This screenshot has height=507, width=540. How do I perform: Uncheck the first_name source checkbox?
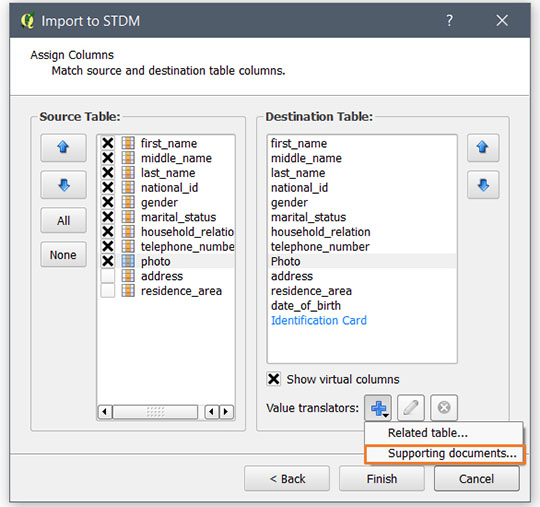click(108, 143)
